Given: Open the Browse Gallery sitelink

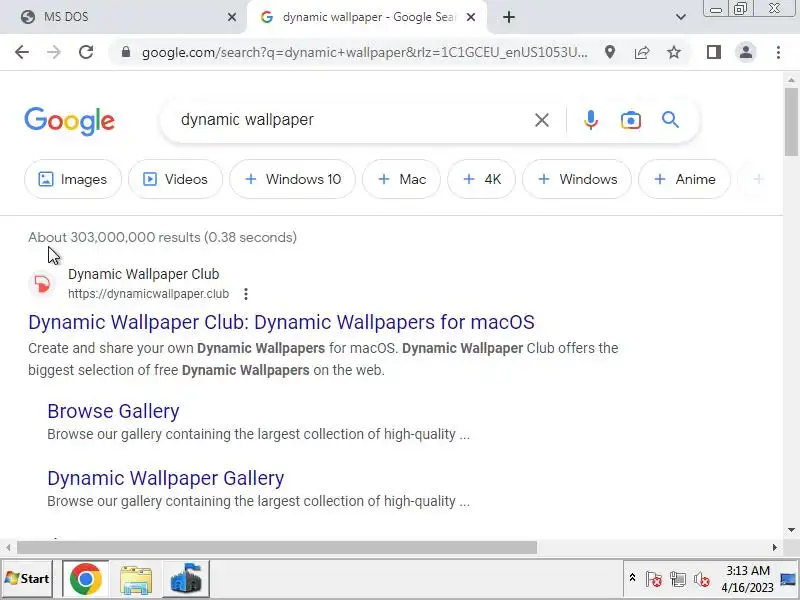Looking at the screenshot, I should [113, 411].
